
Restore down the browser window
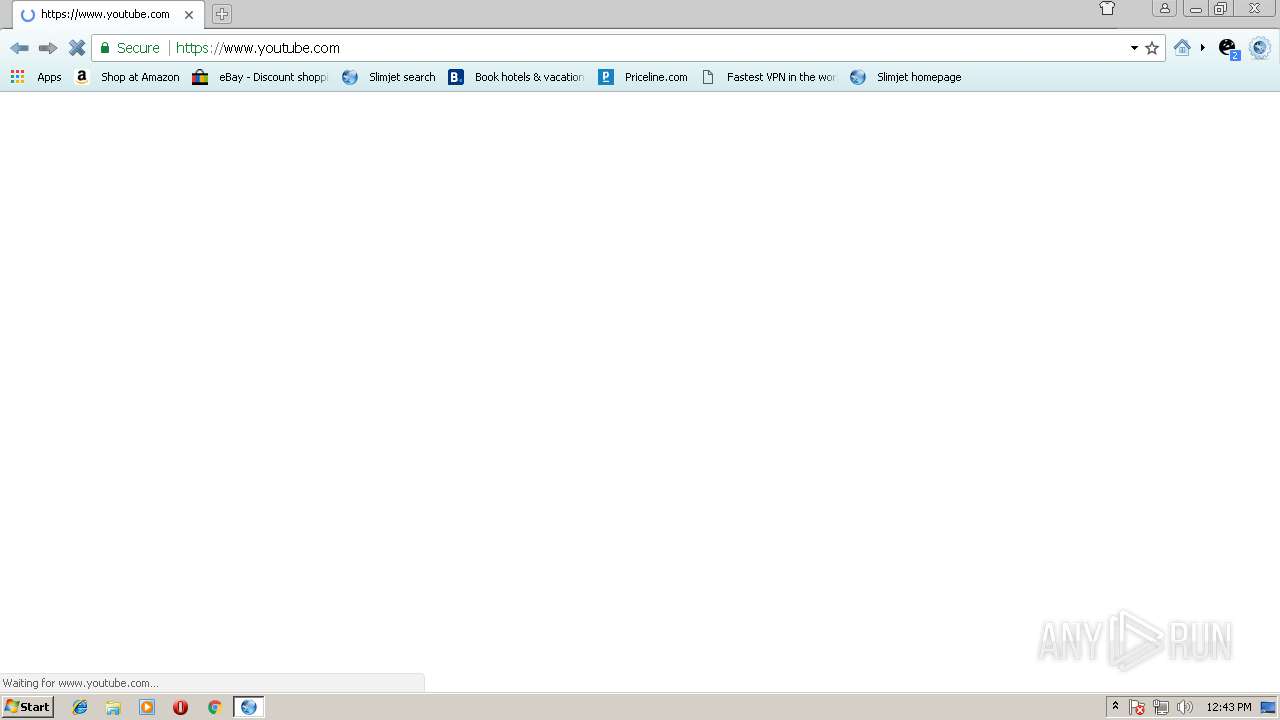pyautogui.click(x=1220, y=8)
